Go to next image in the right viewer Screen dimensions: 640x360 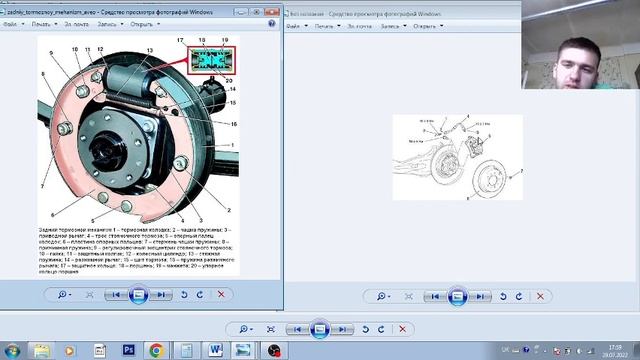pos(480,296)
